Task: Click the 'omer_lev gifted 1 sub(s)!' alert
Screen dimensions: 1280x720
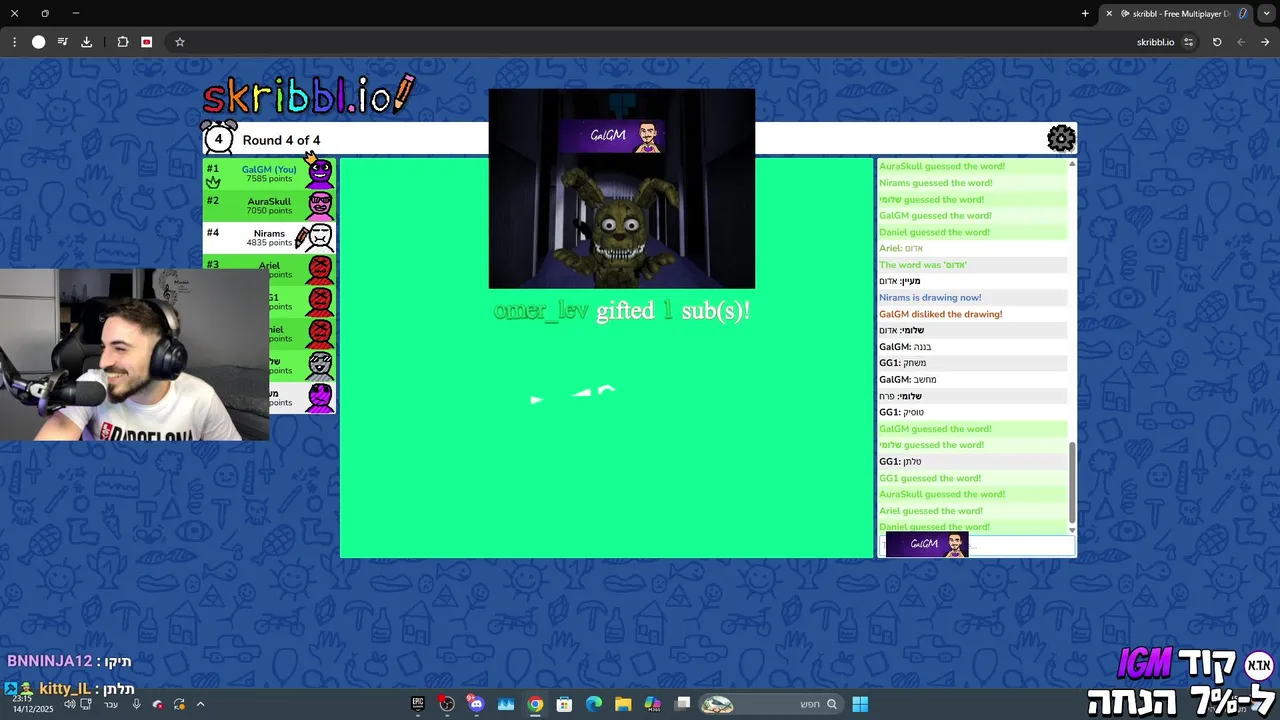Action: point(622,311)
